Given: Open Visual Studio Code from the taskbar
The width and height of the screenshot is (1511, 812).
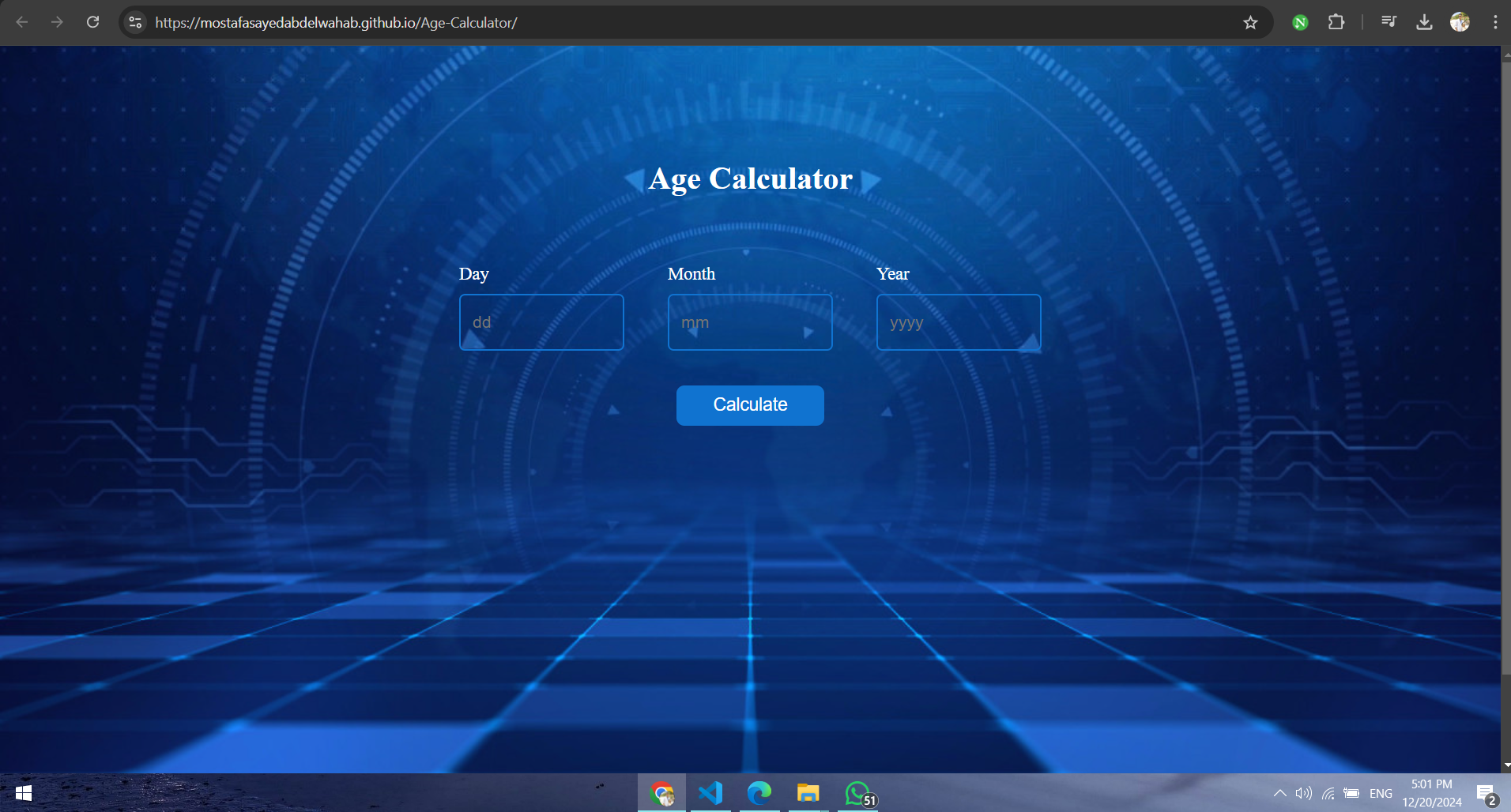Looking at the screenshot, I should pos(710,793).
